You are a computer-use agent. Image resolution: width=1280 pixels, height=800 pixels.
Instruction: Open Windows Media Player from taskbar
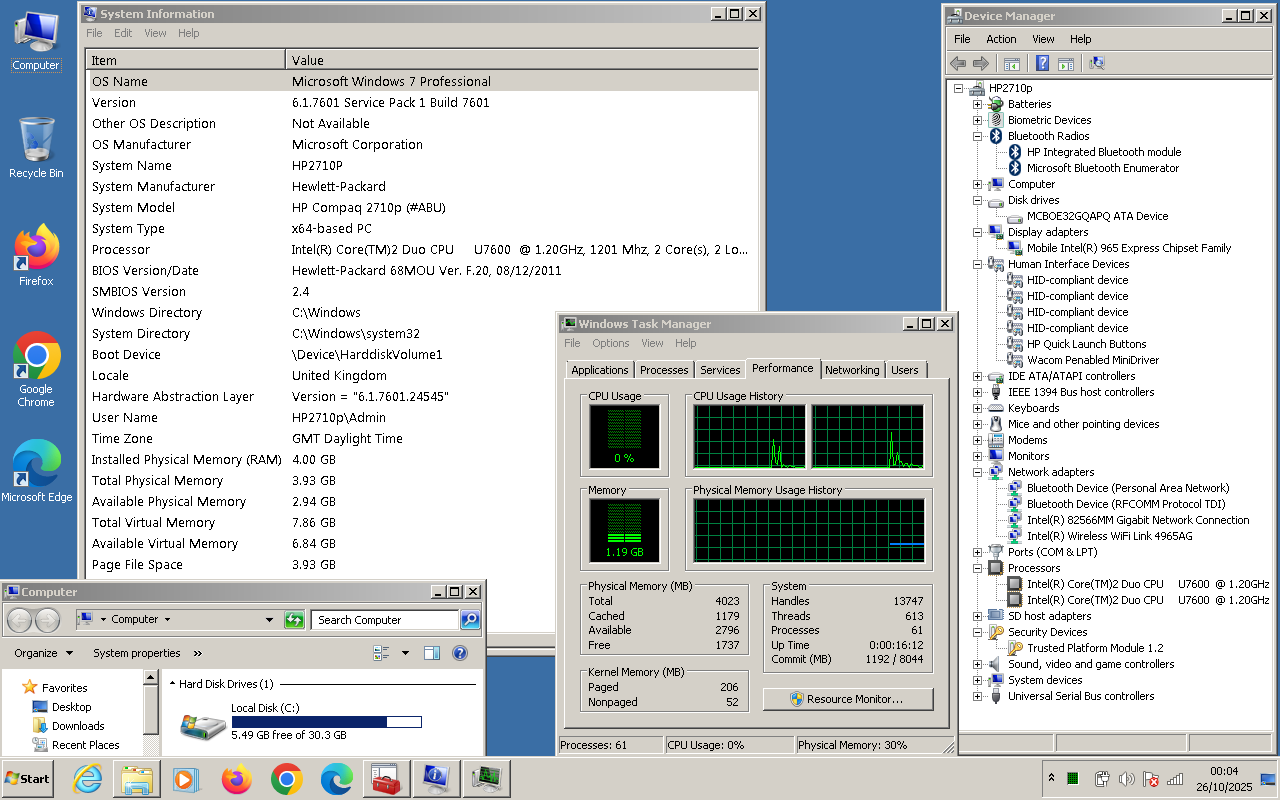(x=186, y=778)
